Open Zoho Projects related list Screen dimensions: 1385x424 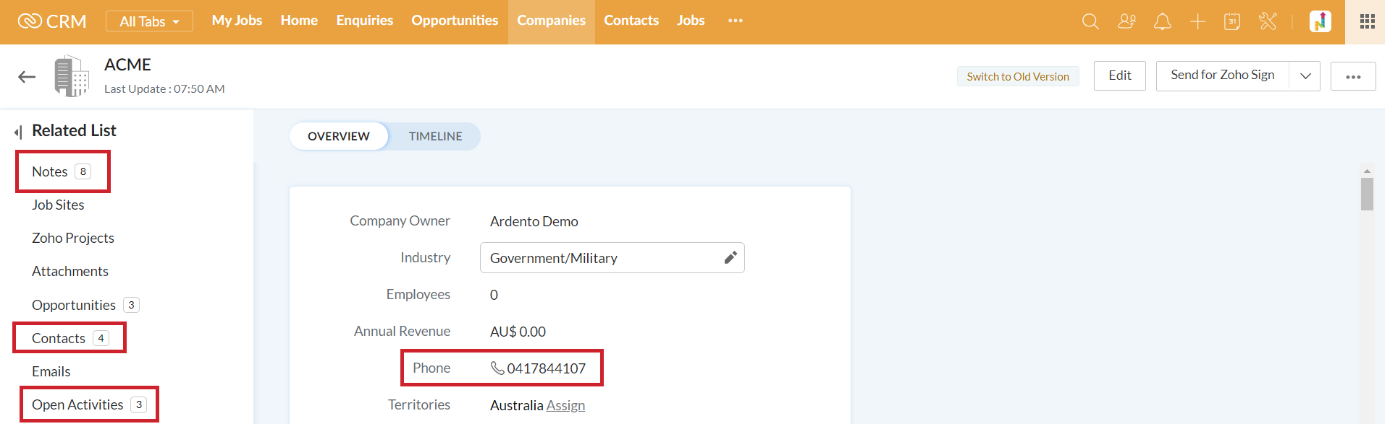(x=73, y=238)
